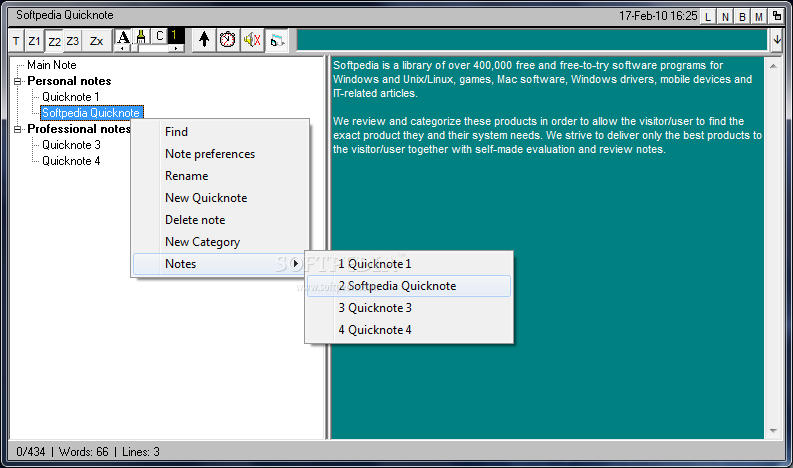This screenshot has height=468, width=793.
Task: Click the windows/folders icon in toolbar
Action: [276, 40]
